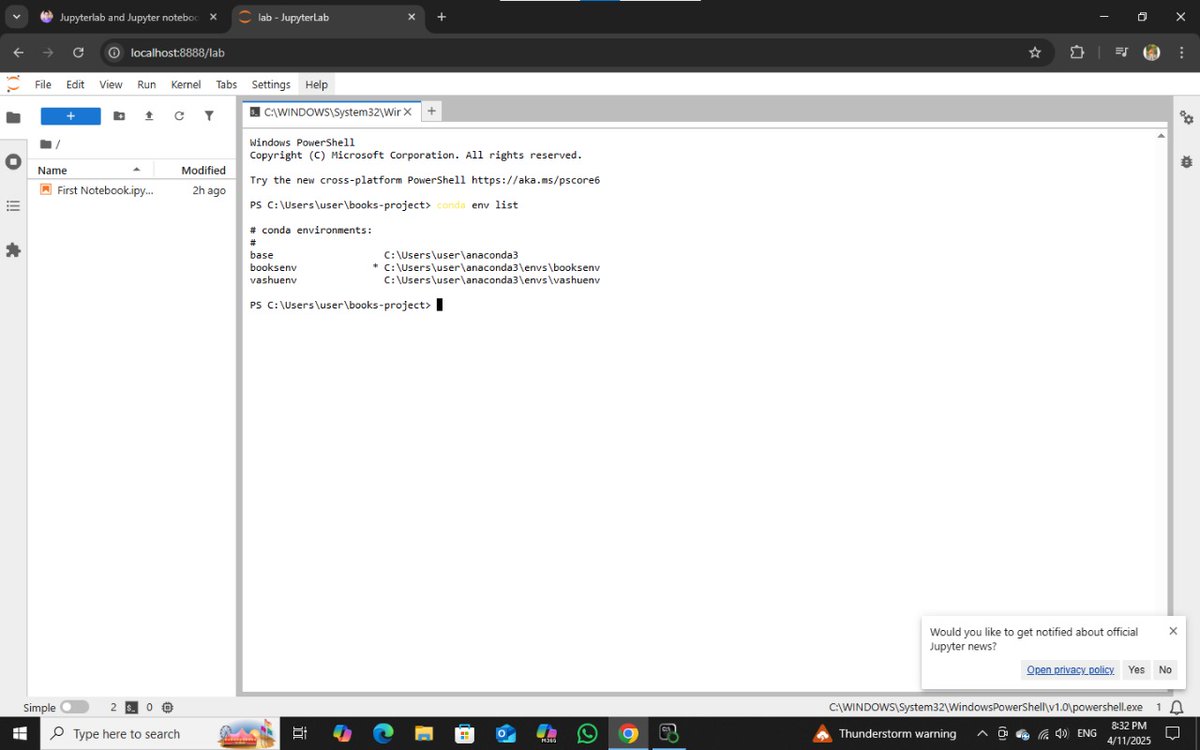
Task: Open WhatsApp from taskbar
Action: pos(587,734)
